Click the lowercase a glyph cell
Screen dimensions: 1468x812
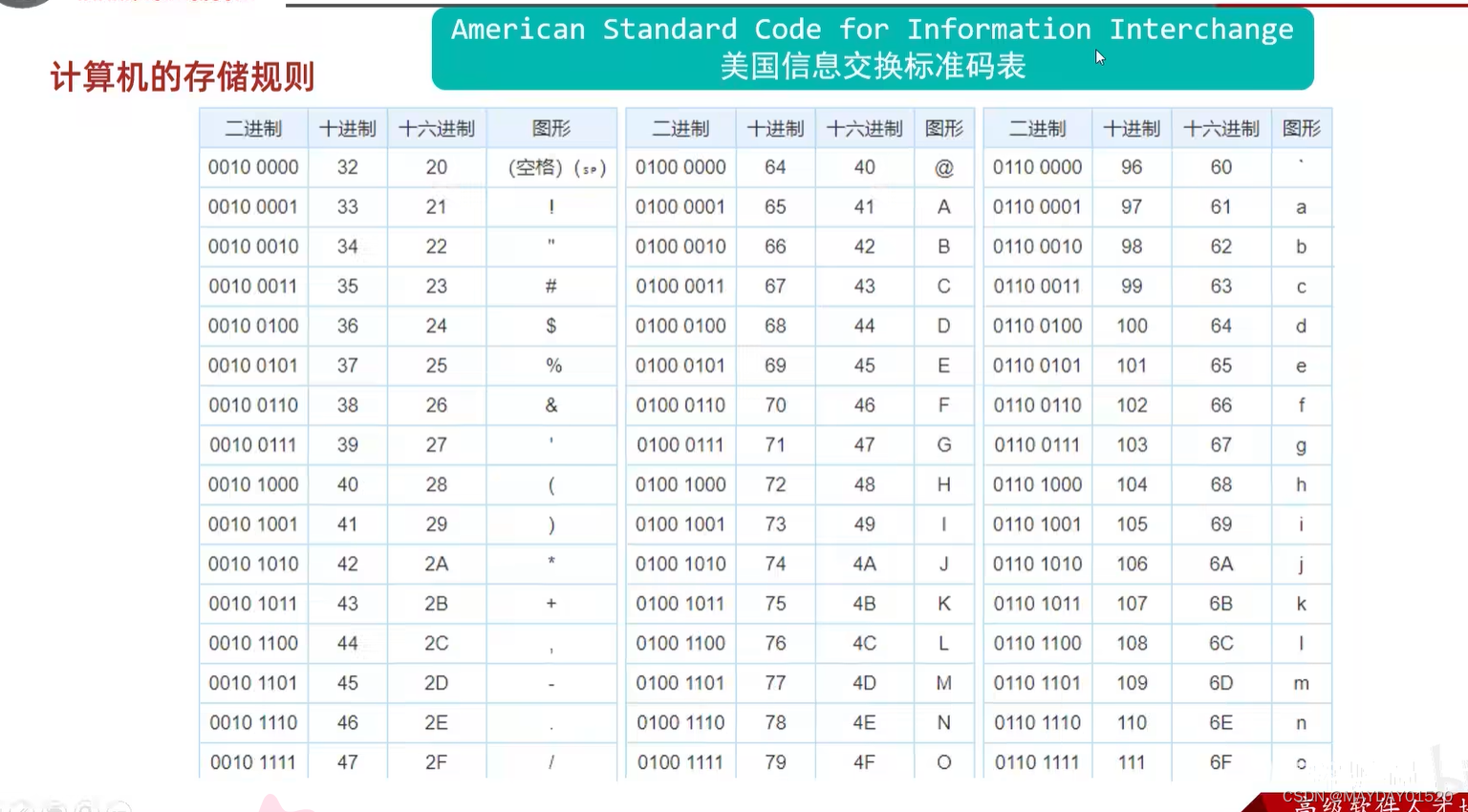point(1302,207)
